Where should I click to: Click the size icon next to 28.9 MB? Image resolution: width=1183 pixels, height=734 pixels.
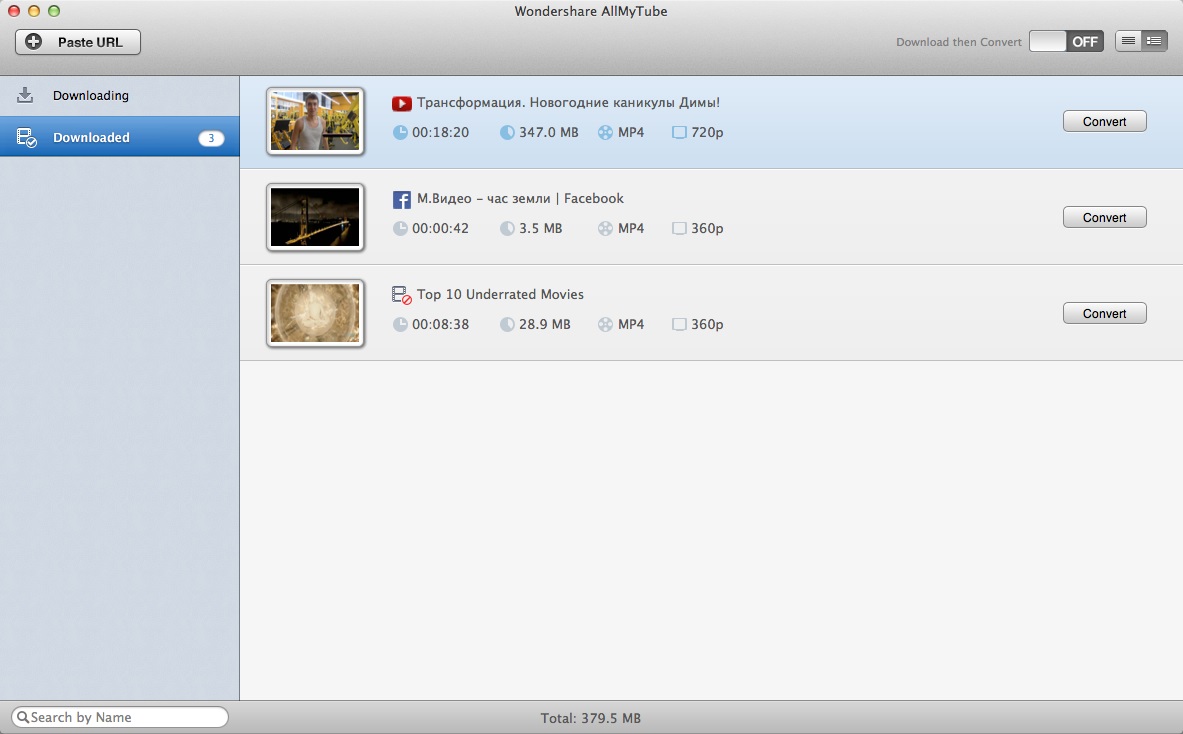click(x=507, y=324)
